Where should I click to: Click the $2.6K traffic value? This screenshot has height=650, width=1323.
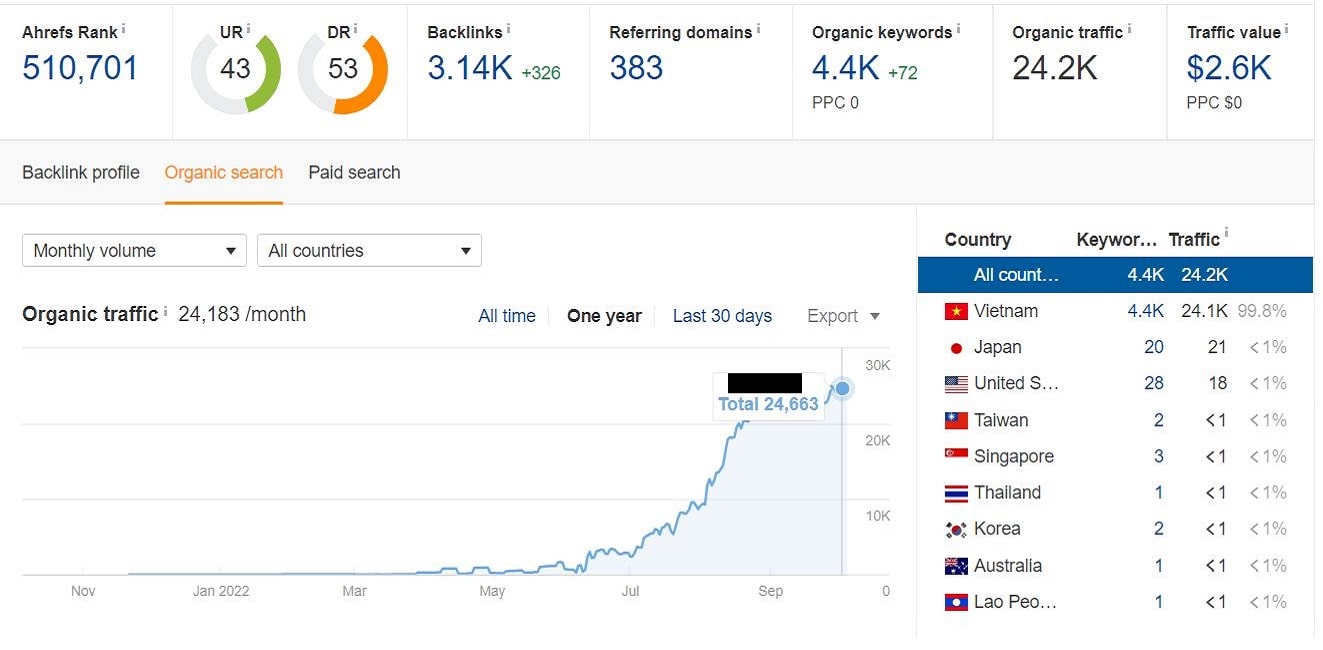click(1229, 68)
